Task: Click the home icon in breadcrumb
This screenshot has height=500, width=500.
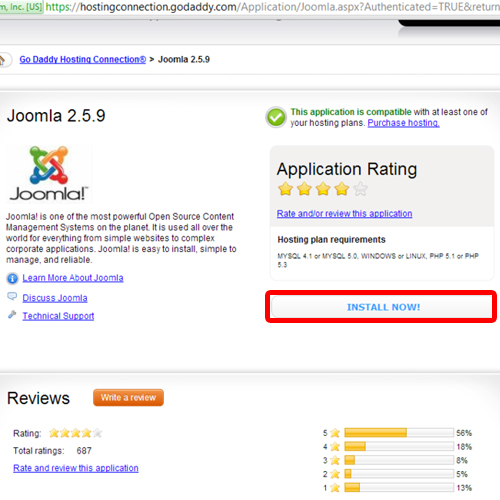Action: point(2,60)
